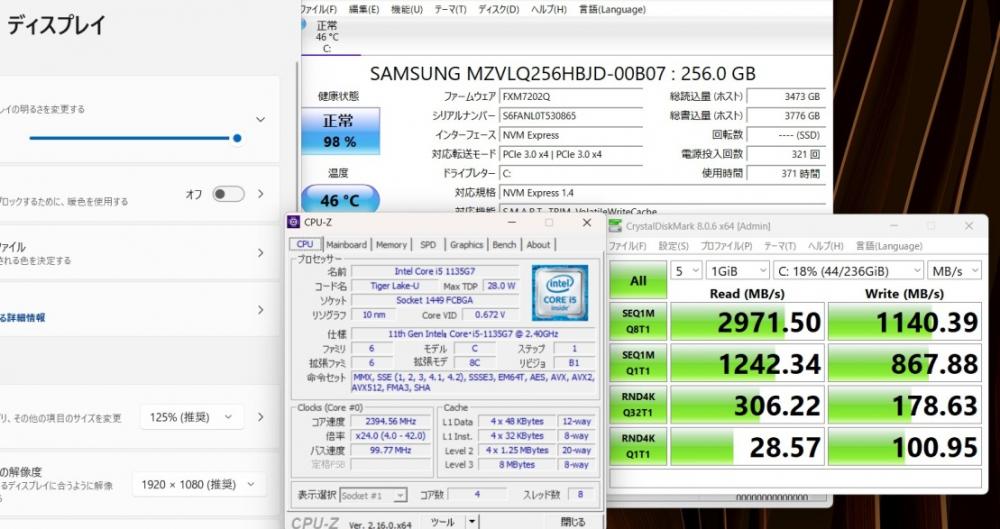The image size is (1000, 529).
Task: Click the 詳細情報 link in display settings
Action: (x=22, y=317)
